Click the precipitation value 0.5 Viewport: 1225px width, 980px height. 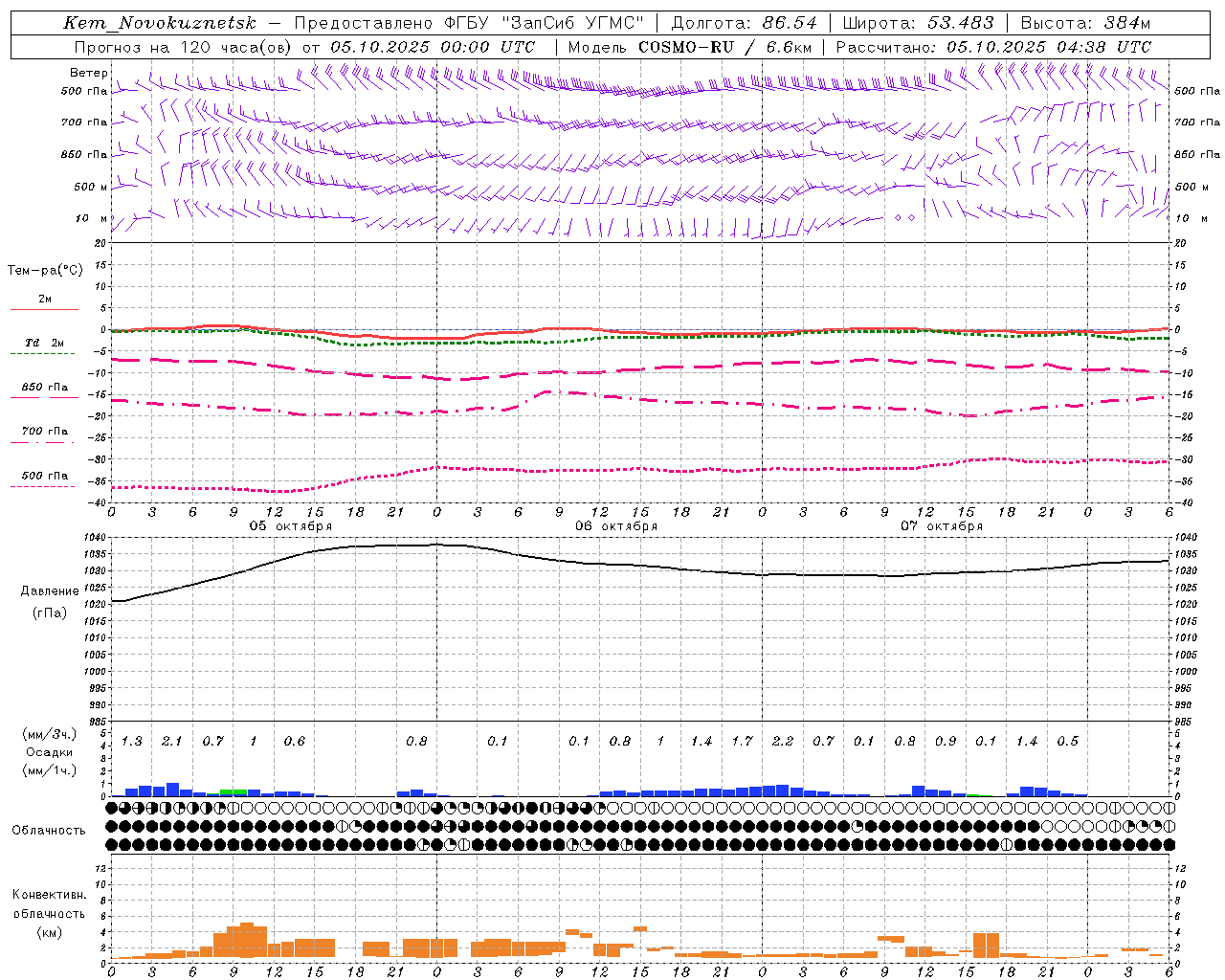coord(1068,742)
